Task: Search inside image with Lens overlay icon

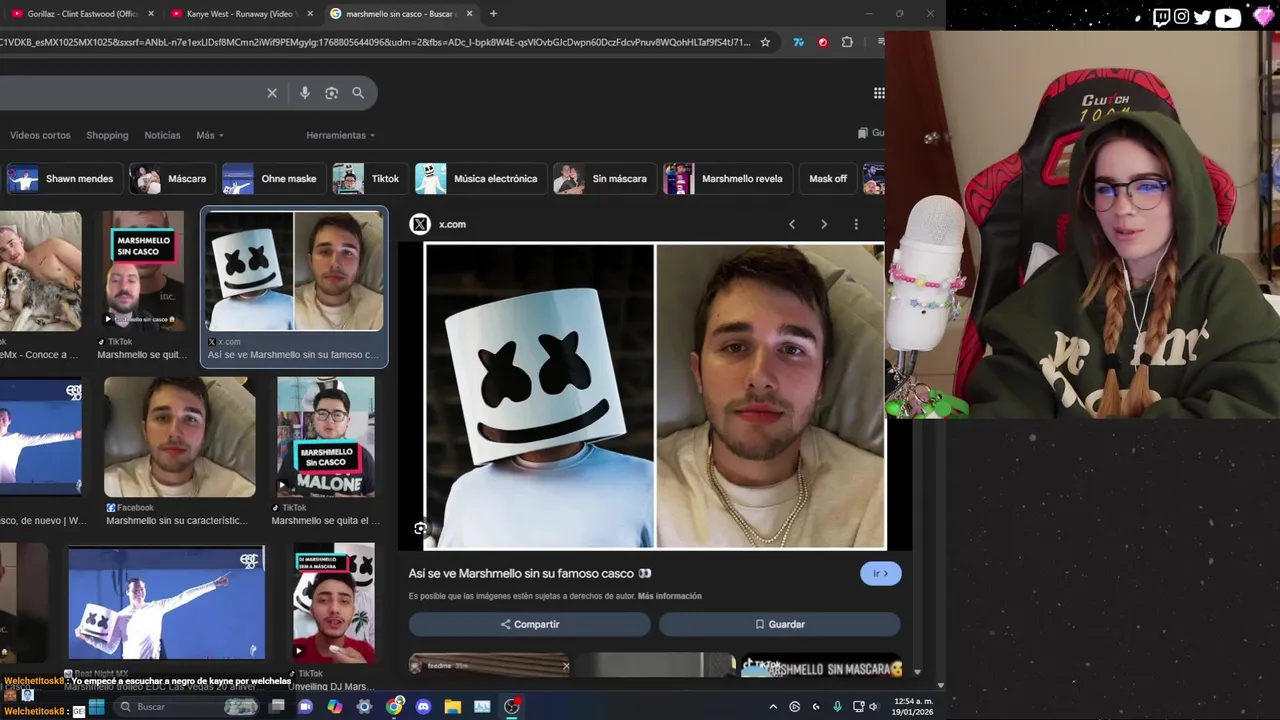Action: click(420, 529)
